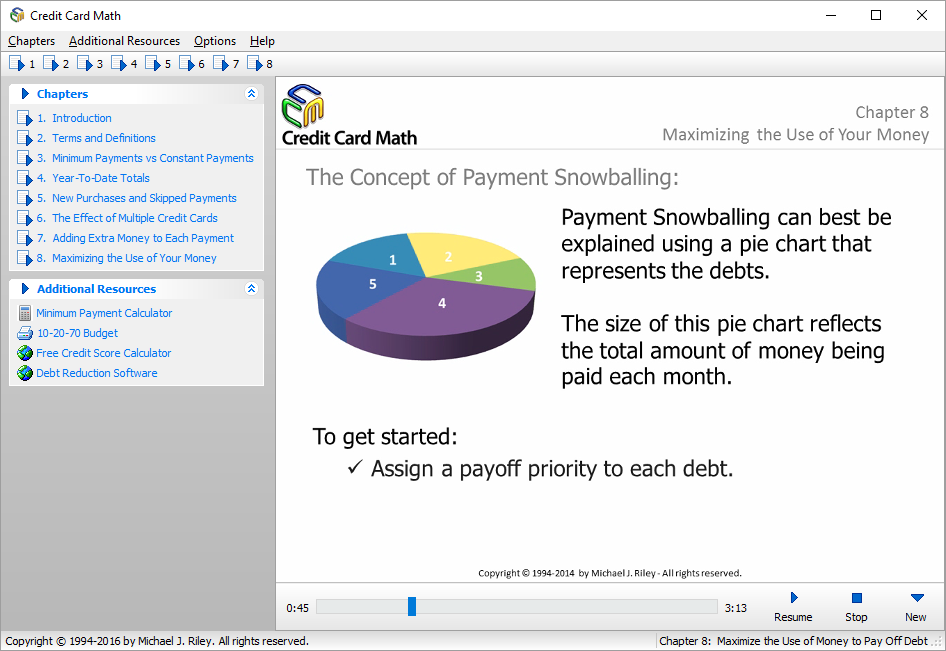Click page icon beside Maximizing Use of Money
The height and width of the screenshot is (651, 946).
(x=25, y=258)
